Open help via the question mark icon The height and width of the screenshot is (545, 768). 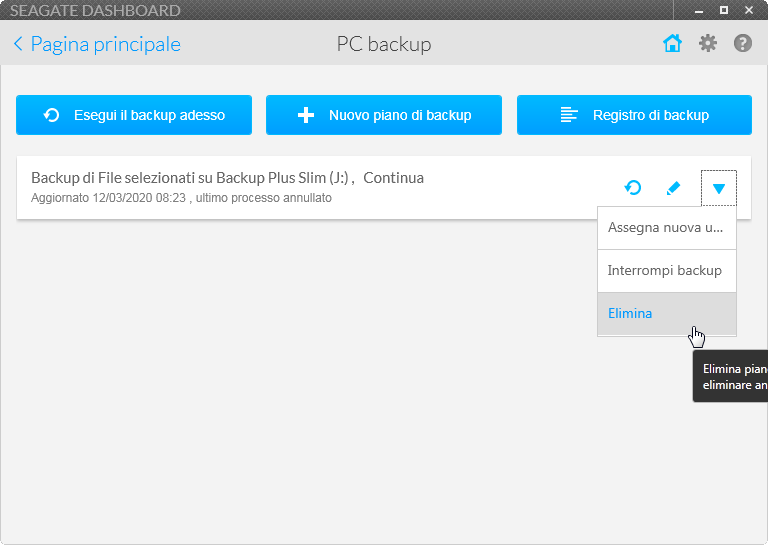742,44
